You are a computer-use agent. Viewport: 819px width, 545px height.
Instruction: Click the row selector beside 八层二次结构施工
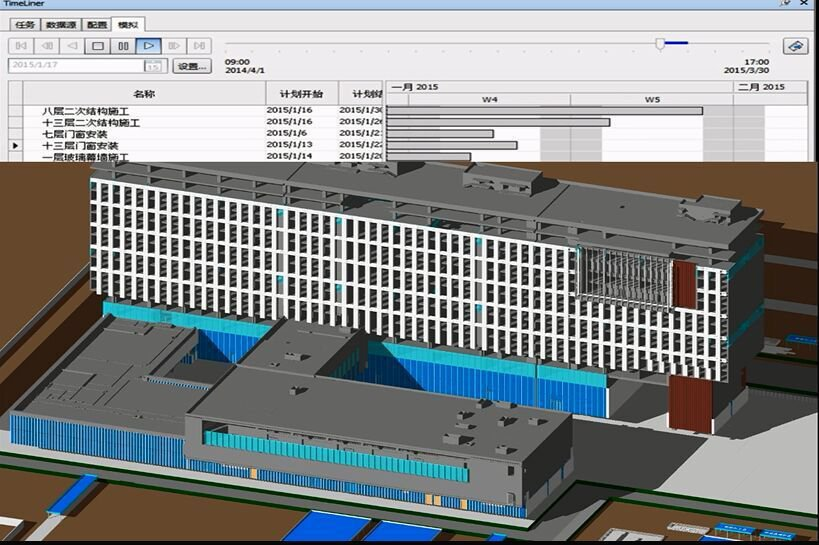(16, 111)
